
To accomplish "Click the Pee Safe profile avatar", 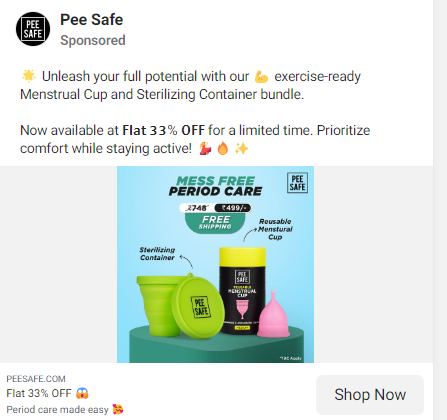I will click(33, 29).
